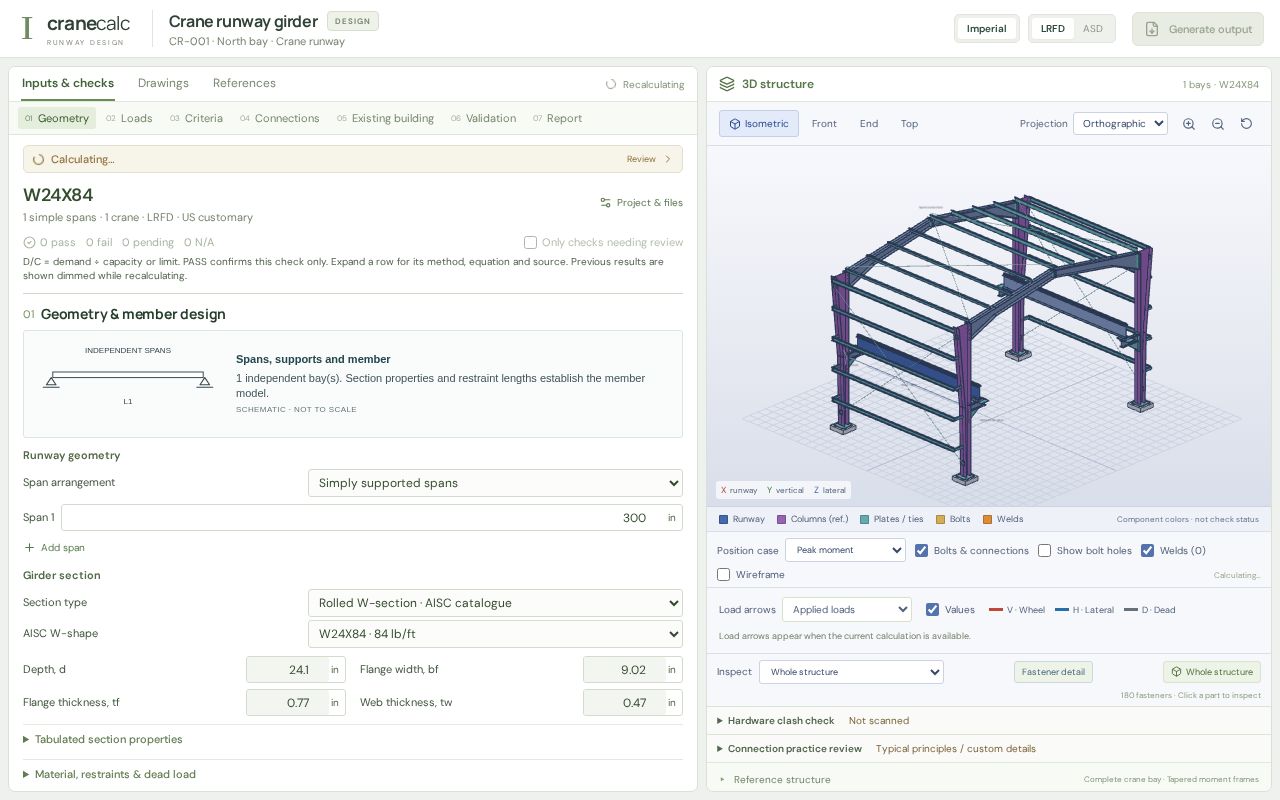The width and height of the screenshot is (1280, 800).
Task: Open the Position case dropdown
Action: click(x=845, y=551)
